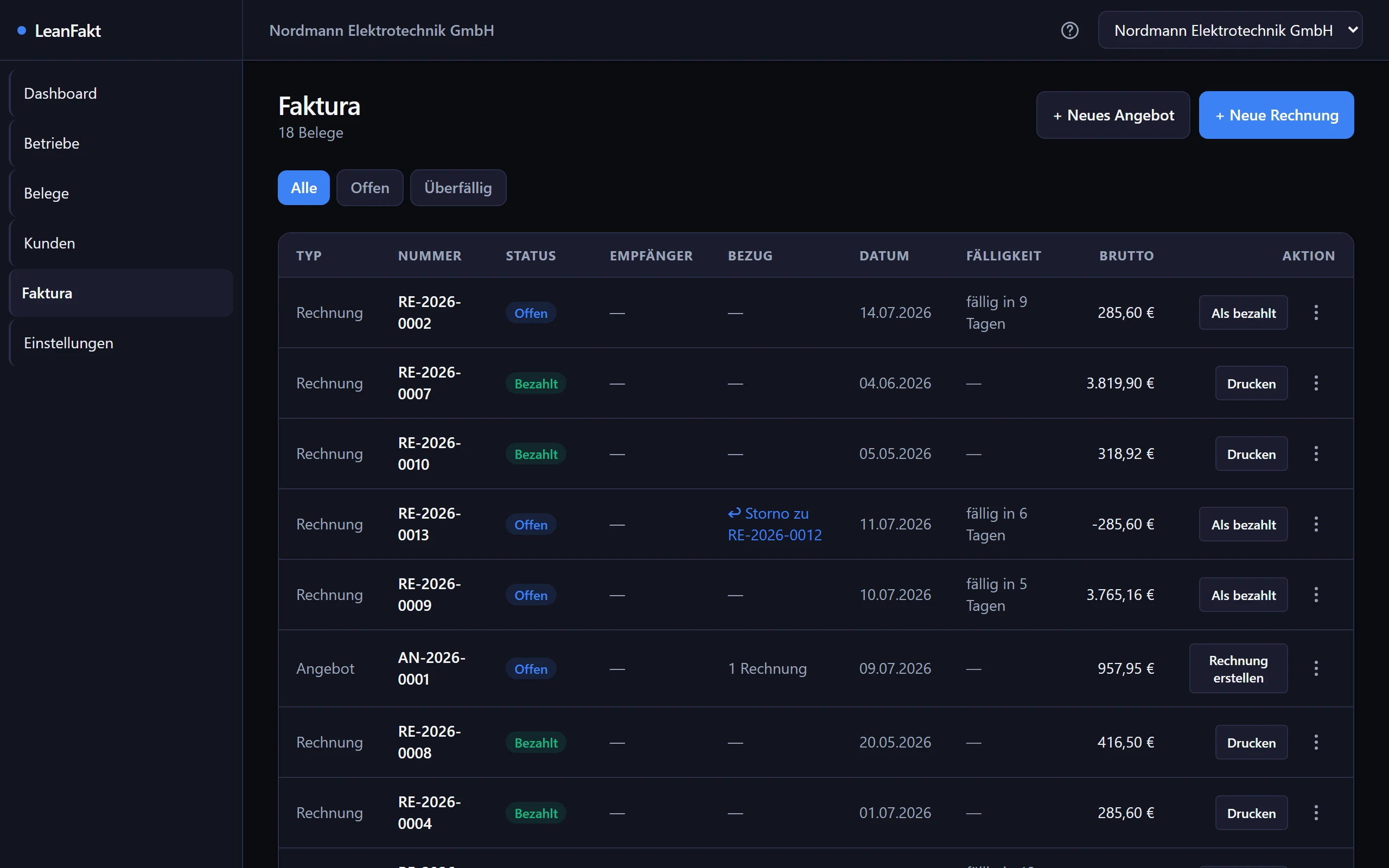
Task: Open the more-options menu for RE-2026-0004
Action: 1316,813
